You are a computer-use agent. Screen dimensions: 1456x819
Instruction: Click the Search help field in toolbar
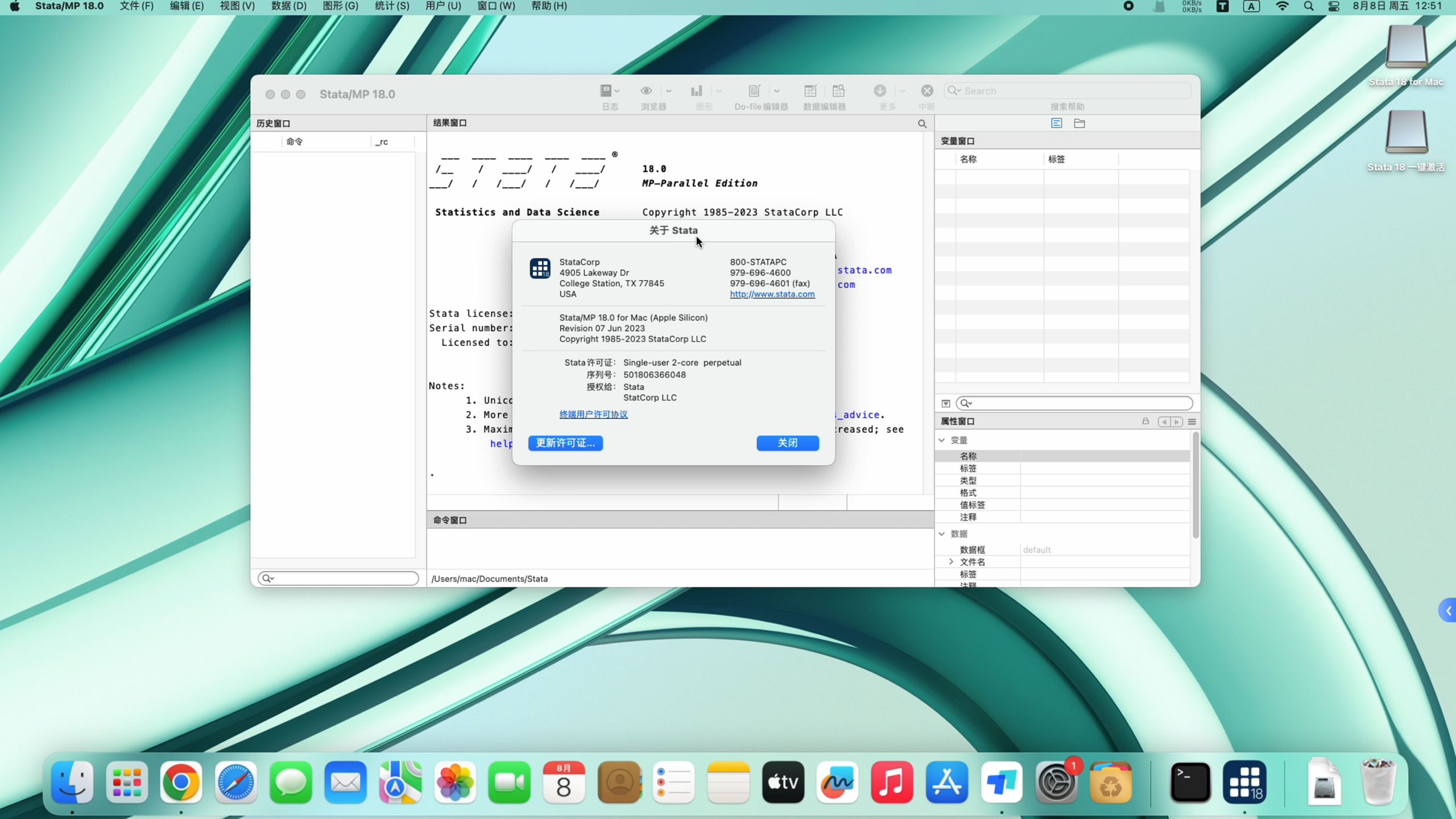pos(1067,91)
